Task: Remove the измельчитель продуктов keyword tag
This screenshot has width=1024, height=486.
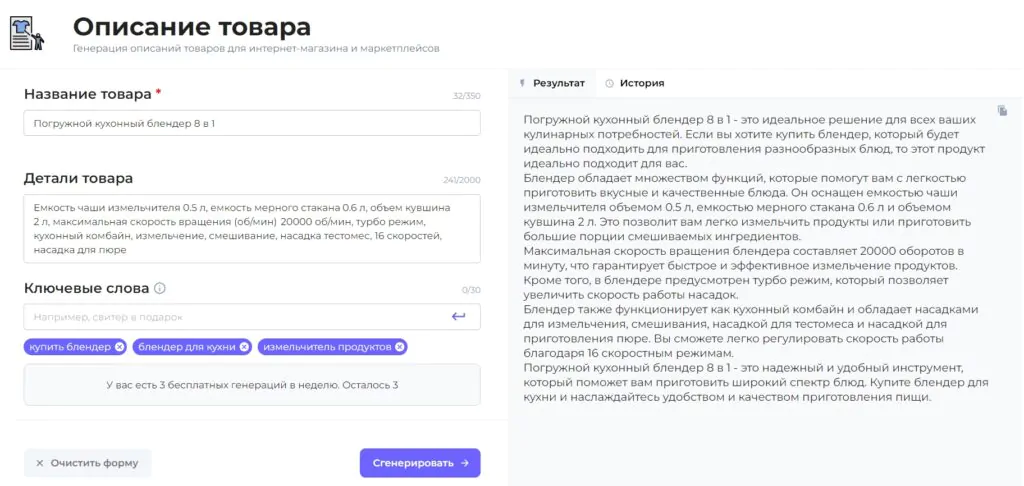Action: 400,347
